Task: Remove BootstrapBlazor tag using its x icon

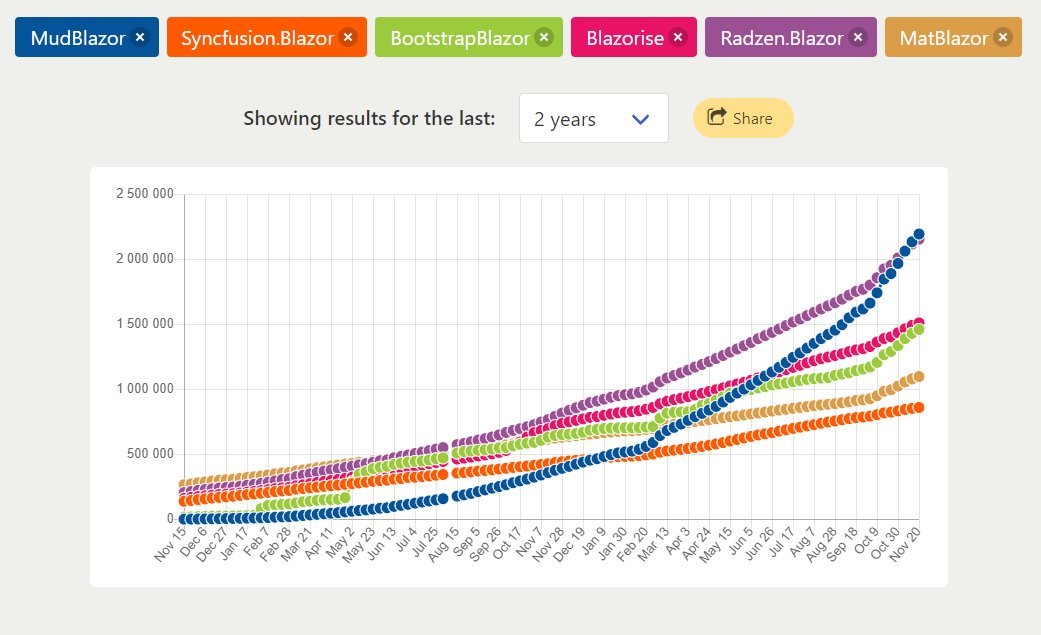Action: tap(544, 37)
